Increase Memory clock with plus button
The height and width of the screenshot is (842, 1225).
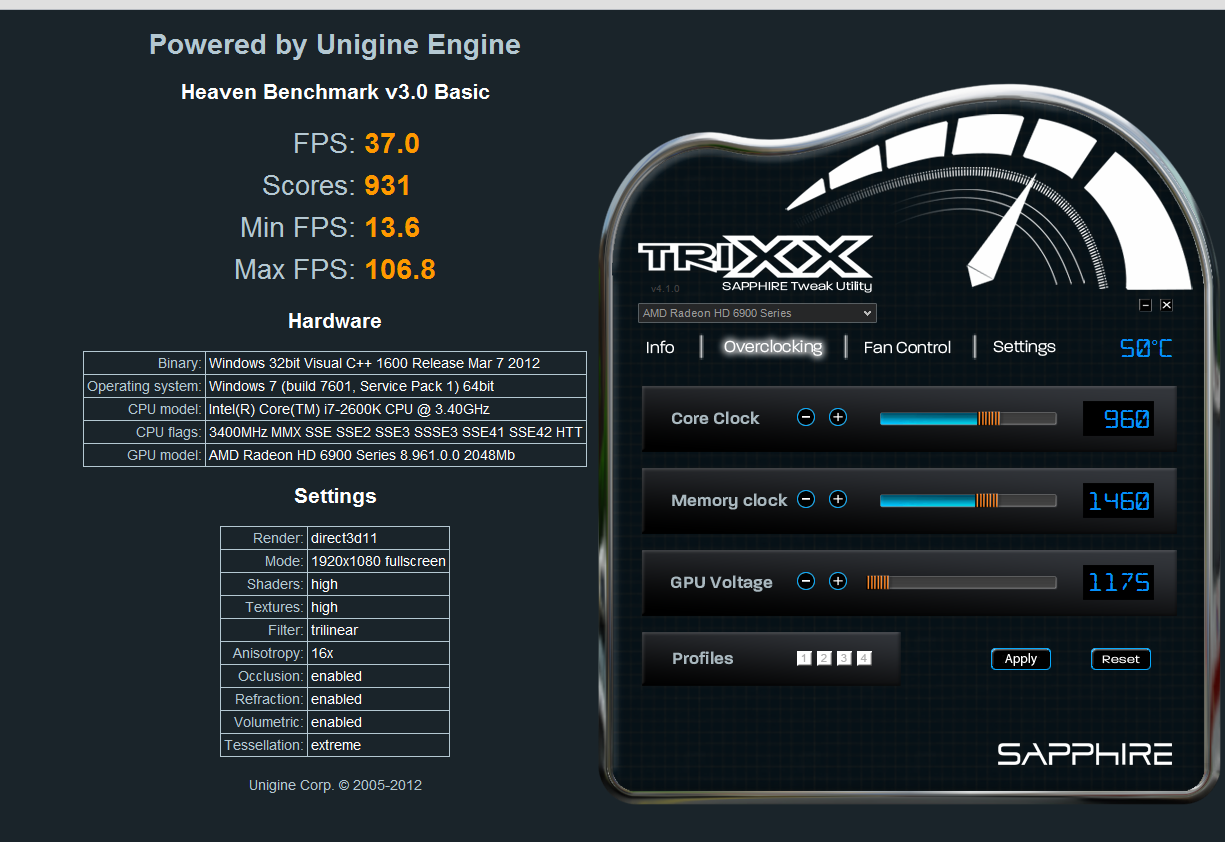(x=838, y=499)
